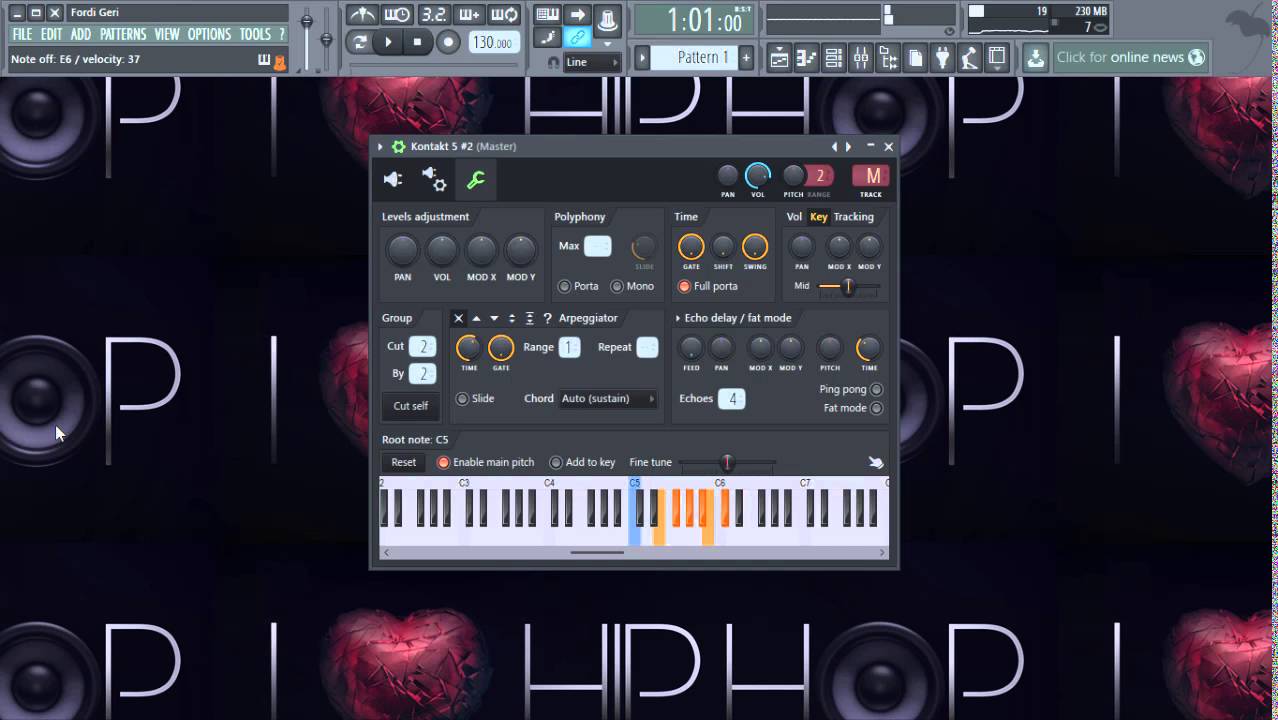The image size is (1278, 720).
Task: Open the Mixer window icon
Action: 861,58
